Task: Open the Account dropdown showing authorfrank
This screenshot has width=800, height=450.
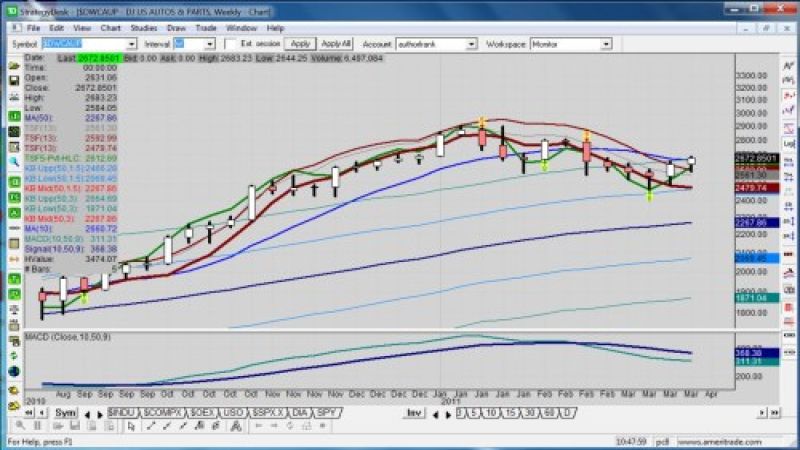Action: point(471,44)
